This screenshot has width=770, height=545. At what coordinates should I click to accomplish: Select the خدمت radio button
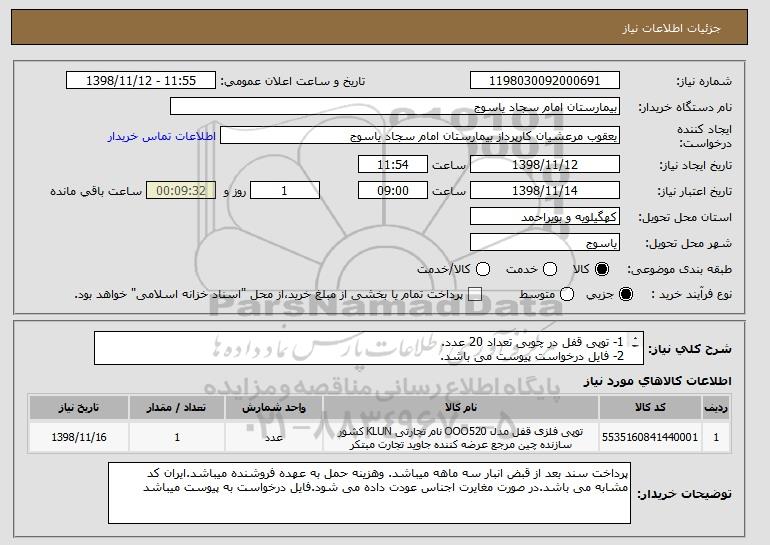click(550, 269)
